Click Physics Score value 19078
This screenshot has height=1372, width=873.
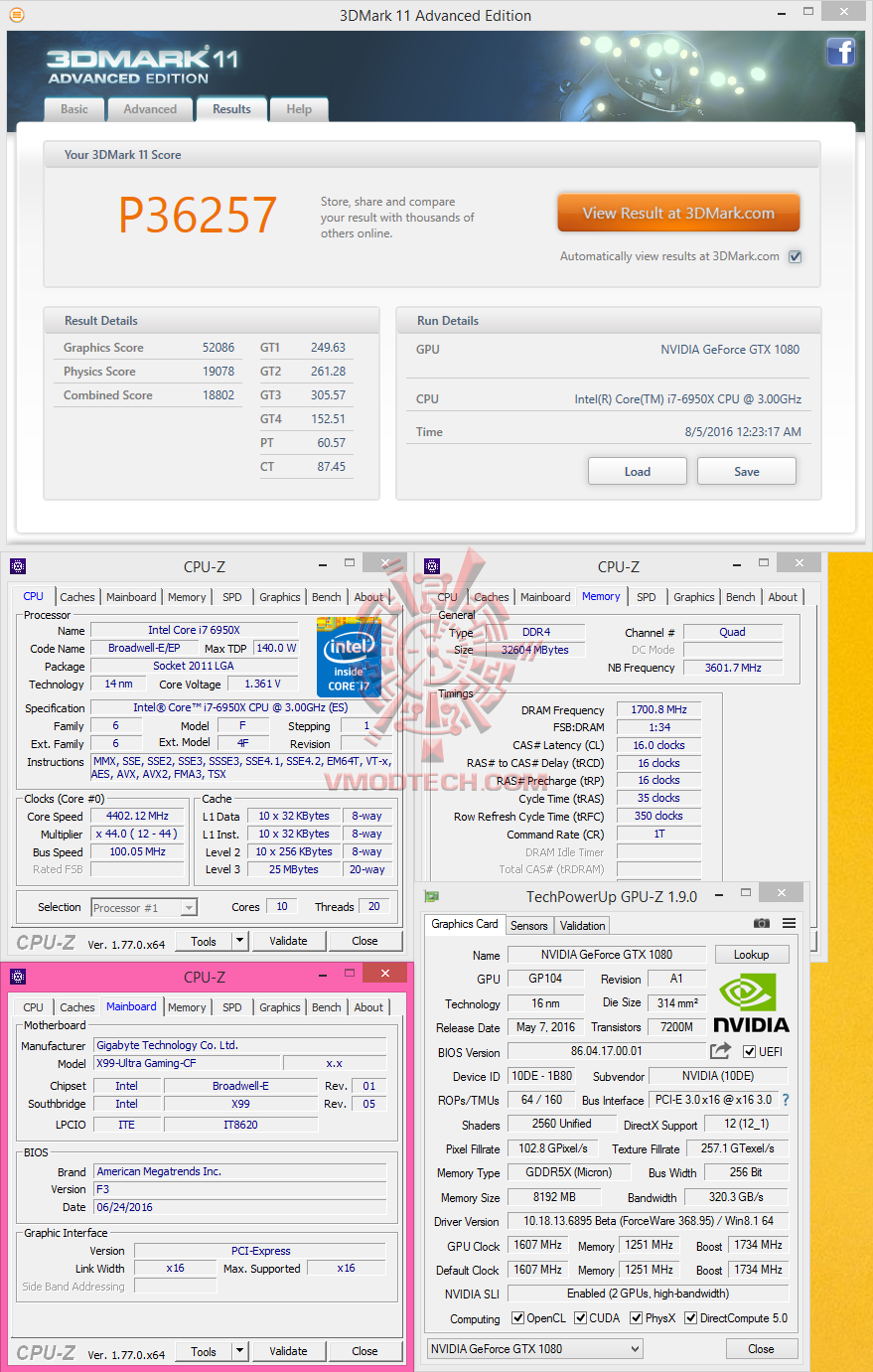click(x=218, y=372)
